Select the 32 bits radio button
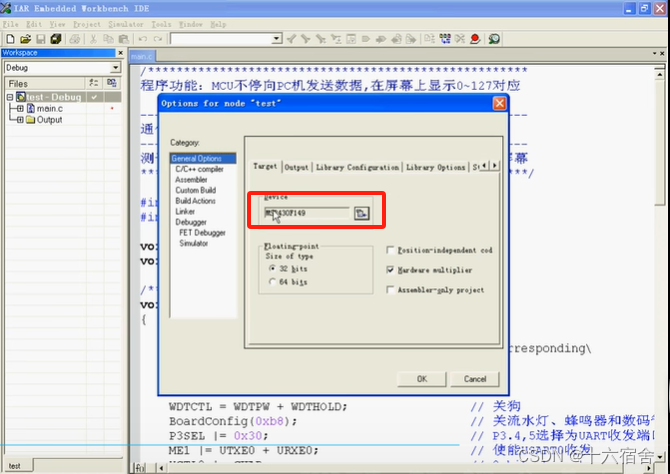Image resolution: width=670 pixels, height=474 pixels. (272, 268)
